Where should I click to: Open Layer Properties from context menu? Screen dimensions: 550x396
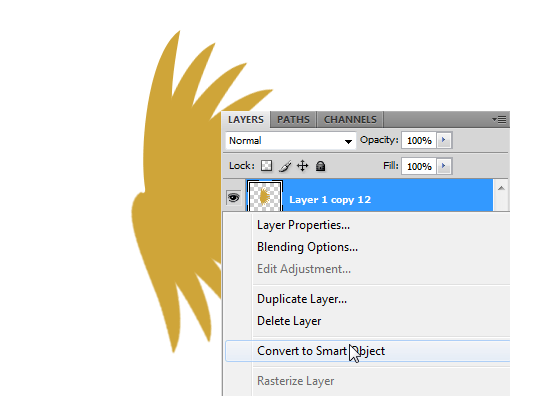tap(303, 225)
